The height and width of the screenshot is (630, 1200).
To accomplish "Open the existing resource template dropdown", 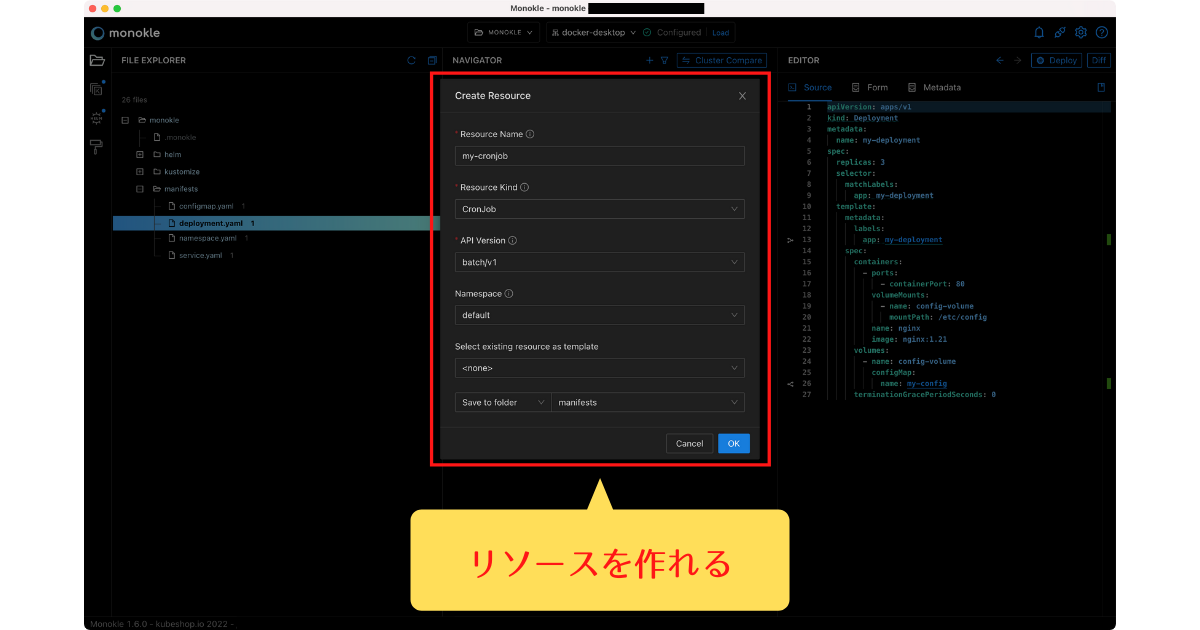I will coord(599,368).
